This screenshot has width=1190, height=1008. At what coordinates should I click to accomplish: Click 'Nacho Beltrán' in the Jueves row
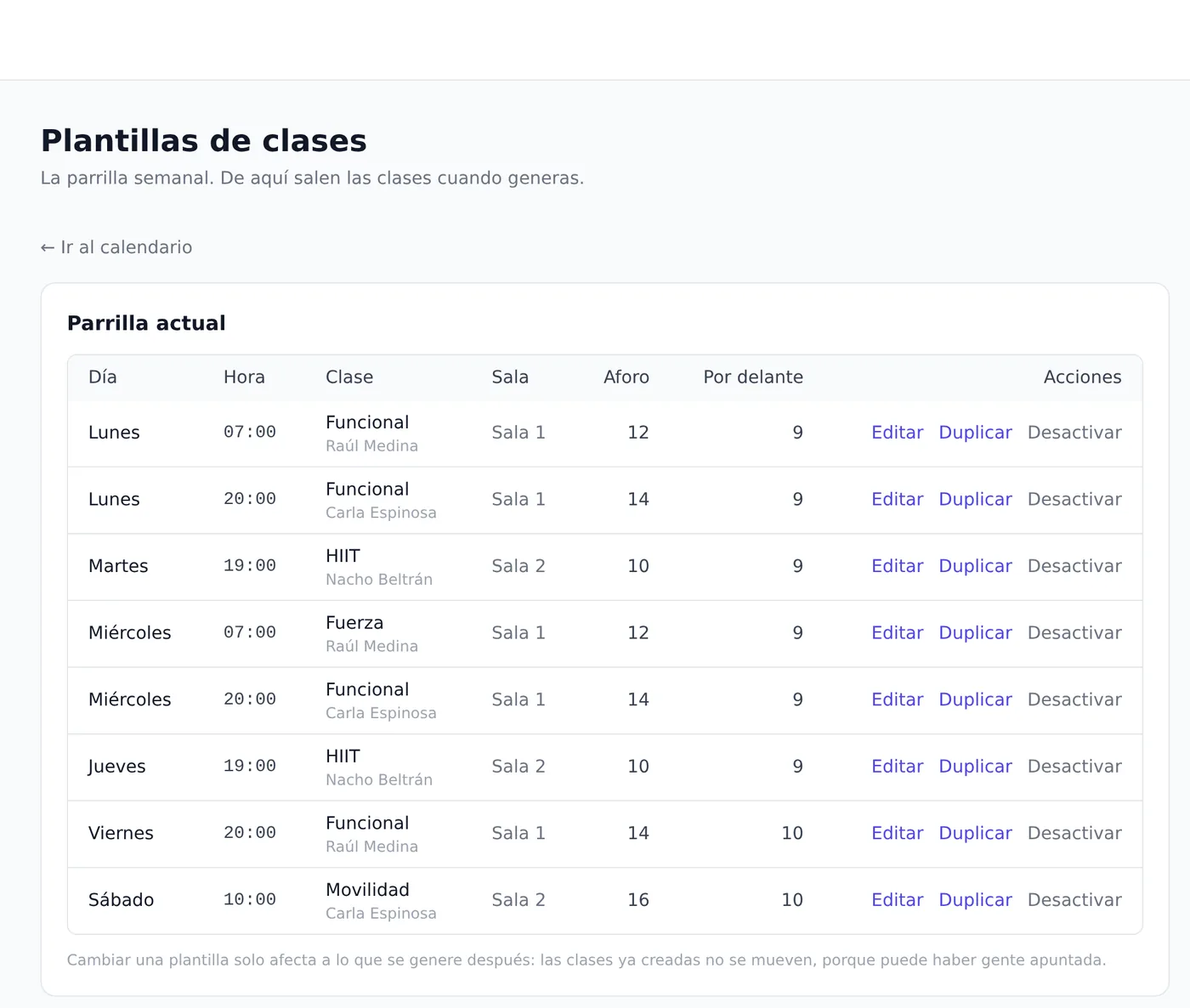click(379, 780)
